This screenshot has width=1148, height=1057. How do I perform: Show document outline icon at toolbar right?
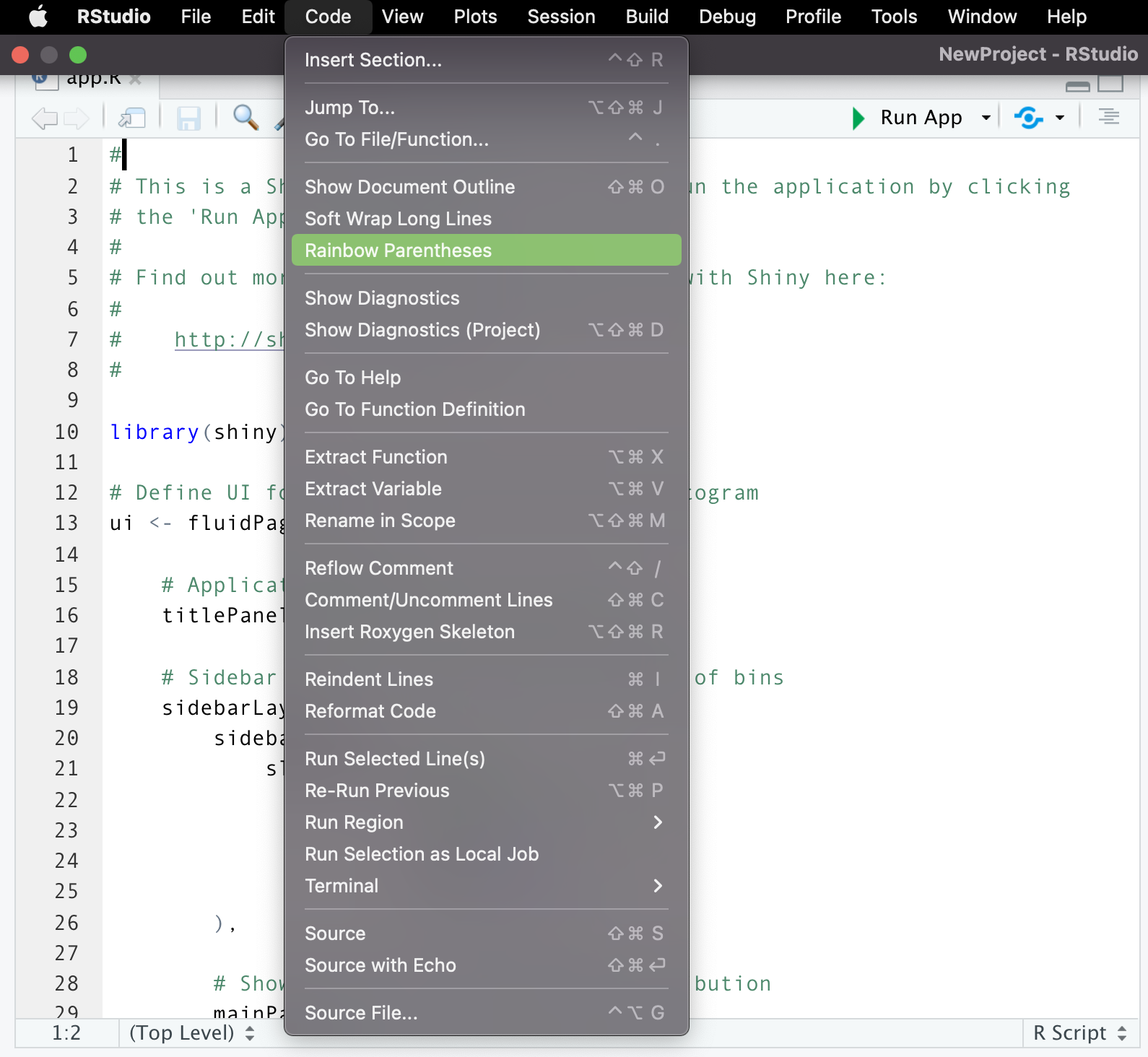pyautogui.click(x=1109, y=116)
